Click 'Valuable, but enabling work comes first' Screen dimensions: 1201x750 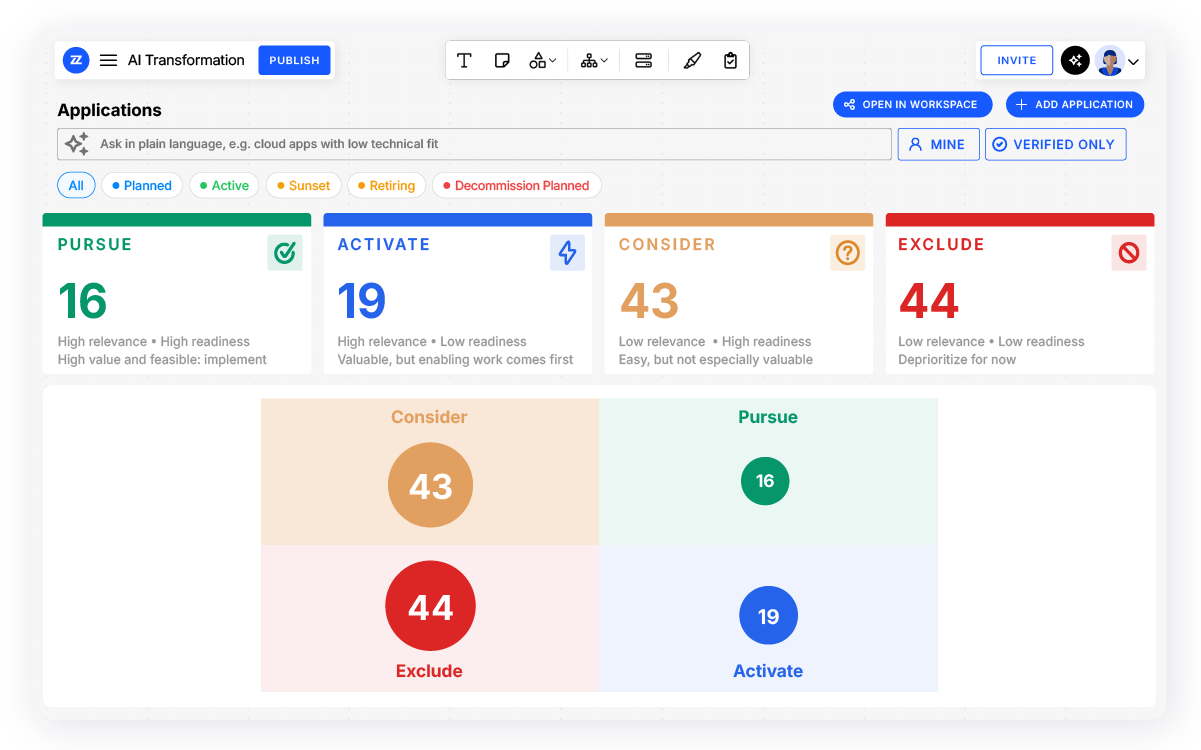(x=455, y=360)
